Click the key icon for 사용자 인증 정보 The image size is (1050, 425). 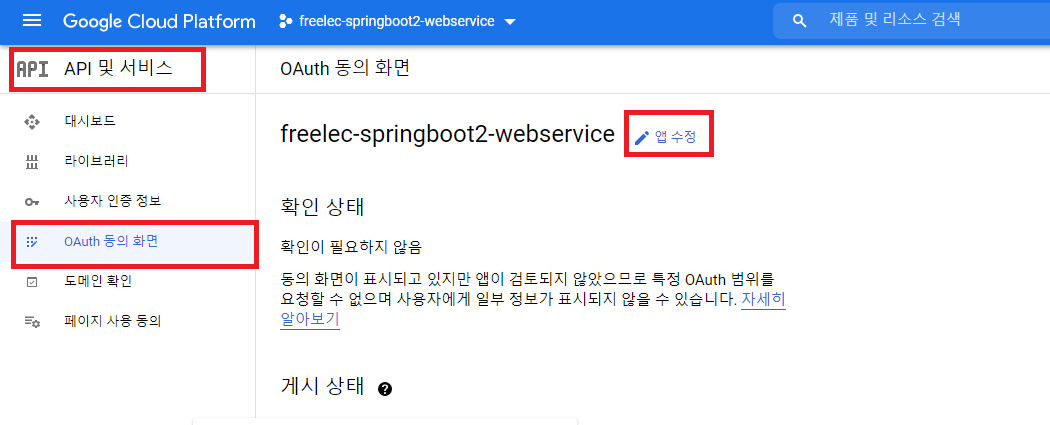coord(31,202)
